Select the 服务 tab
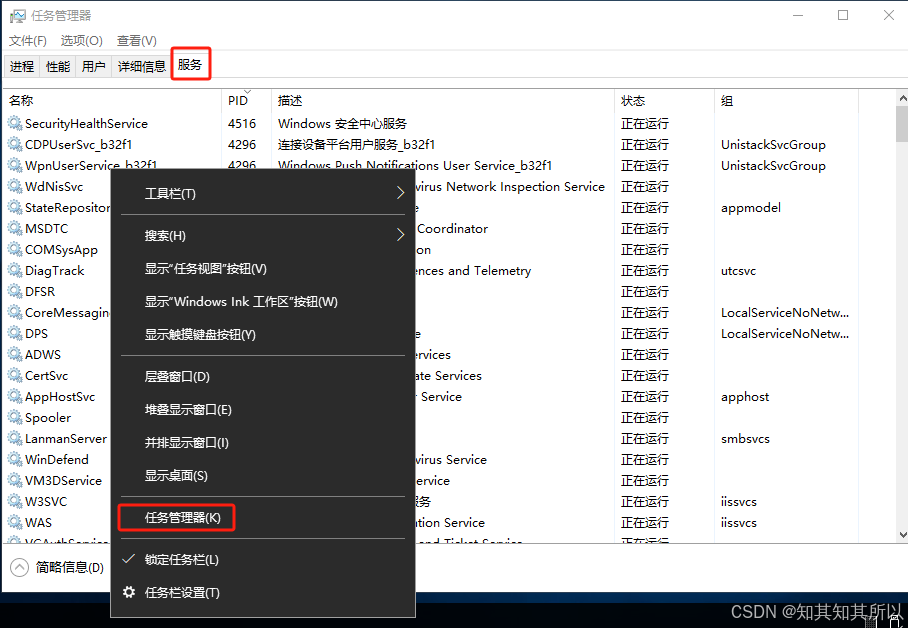Viewport: 908px width, 628px height. pos(190,64)
